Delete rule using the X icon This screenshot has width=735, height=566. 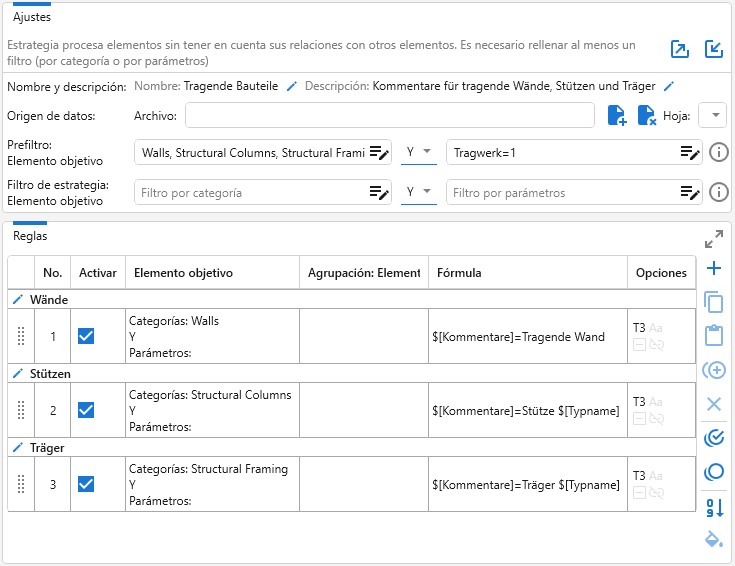coord(714,404)
